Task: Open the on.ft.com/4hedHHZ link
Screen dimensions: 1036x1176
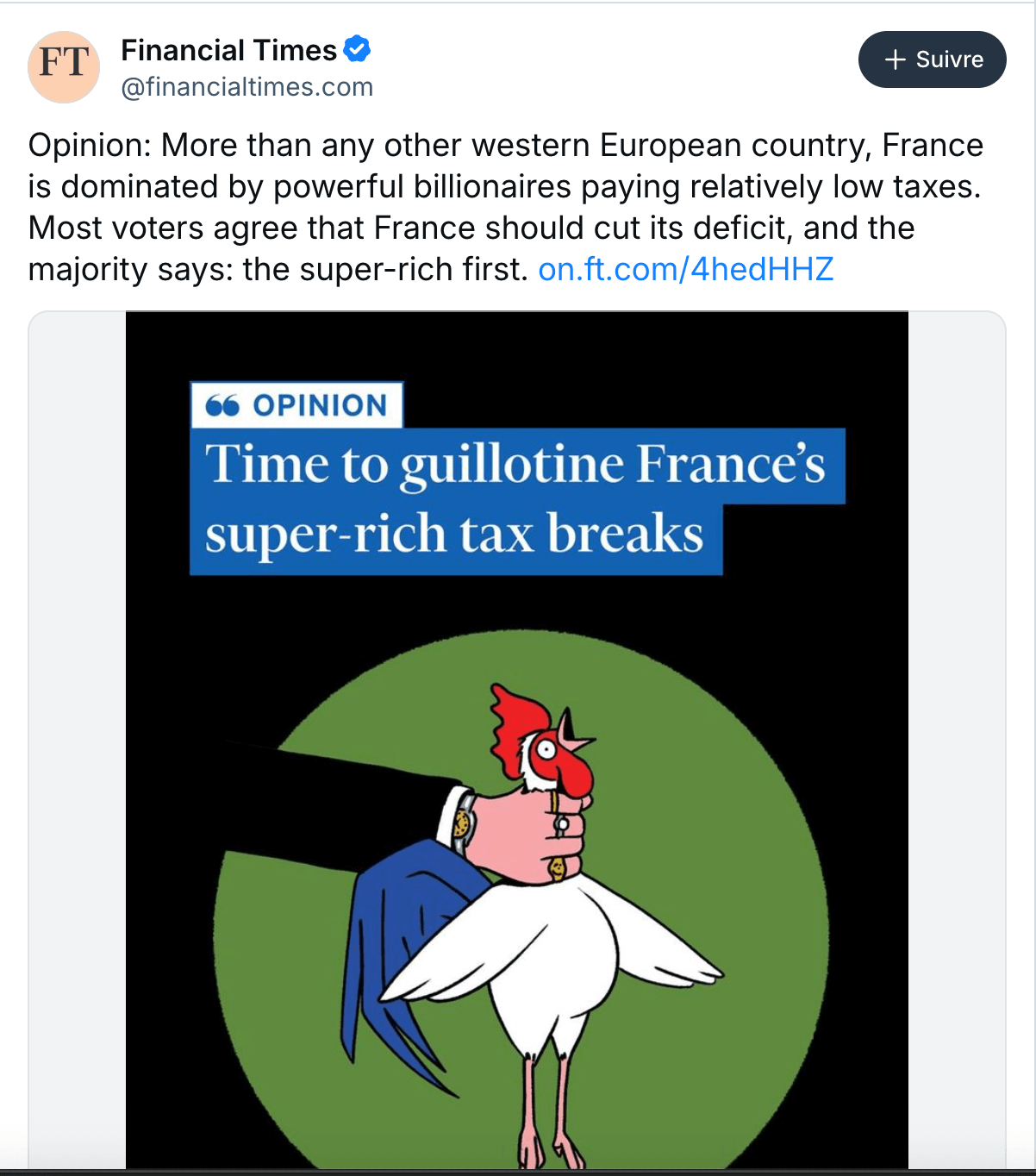Action: 685,270
